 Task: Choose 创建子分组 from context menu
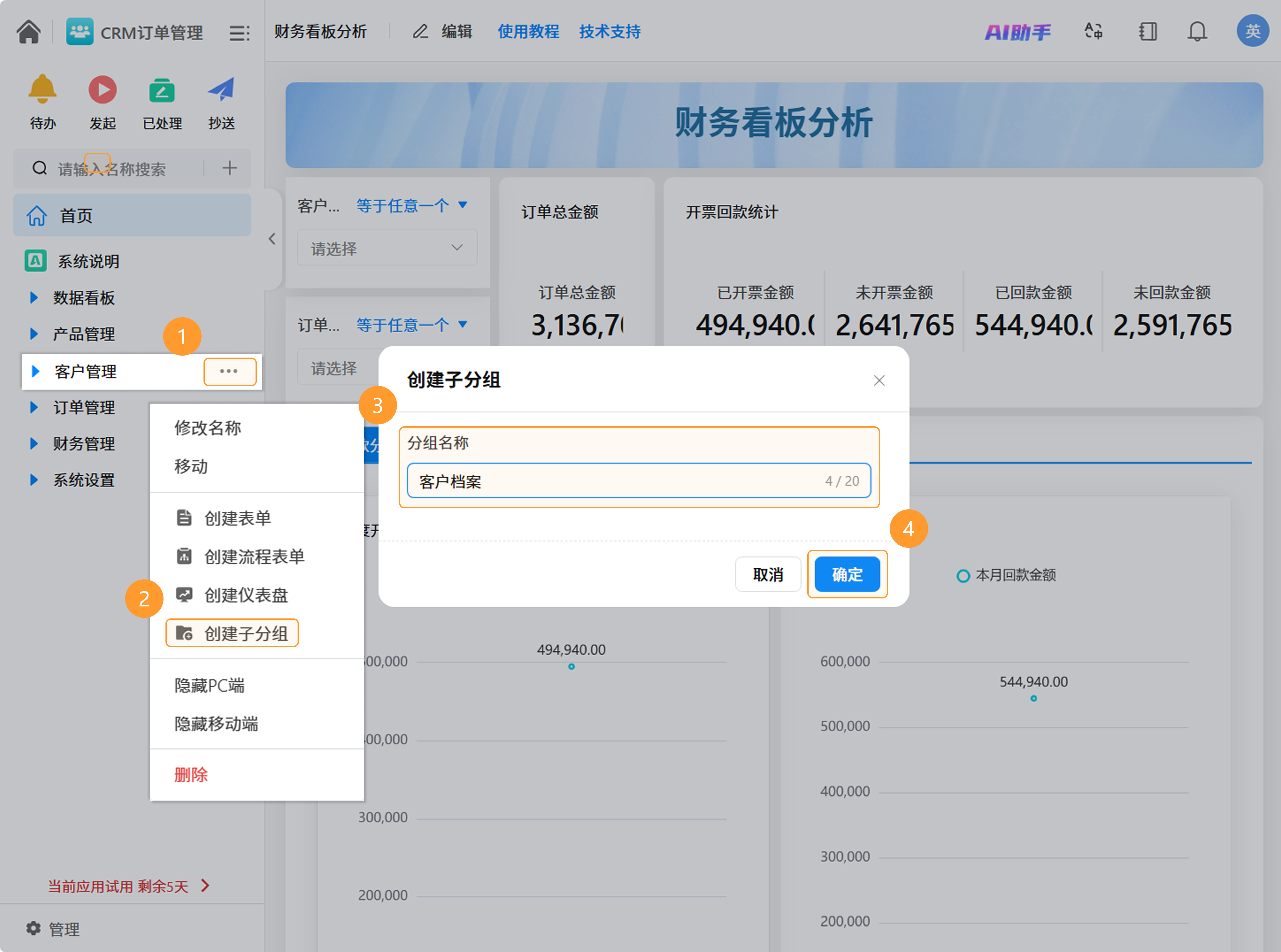pos(232,633)
